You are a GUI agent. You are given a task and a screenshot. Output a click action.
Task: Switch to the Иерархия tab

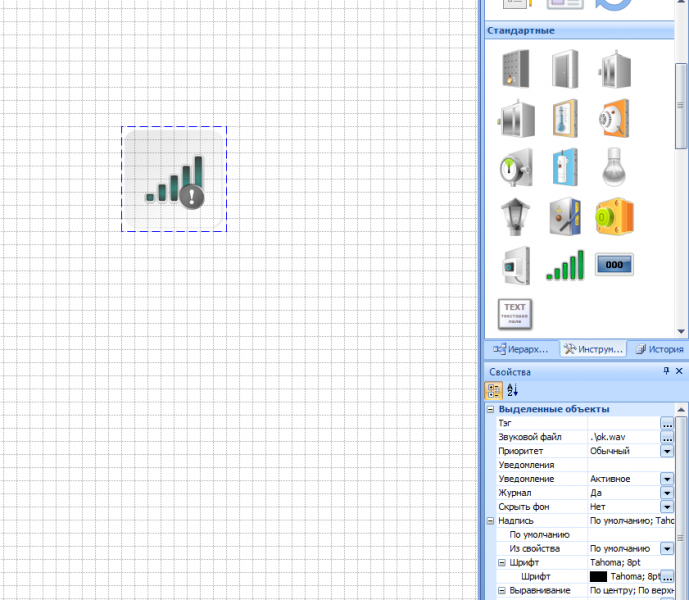[x=521, y=349]
